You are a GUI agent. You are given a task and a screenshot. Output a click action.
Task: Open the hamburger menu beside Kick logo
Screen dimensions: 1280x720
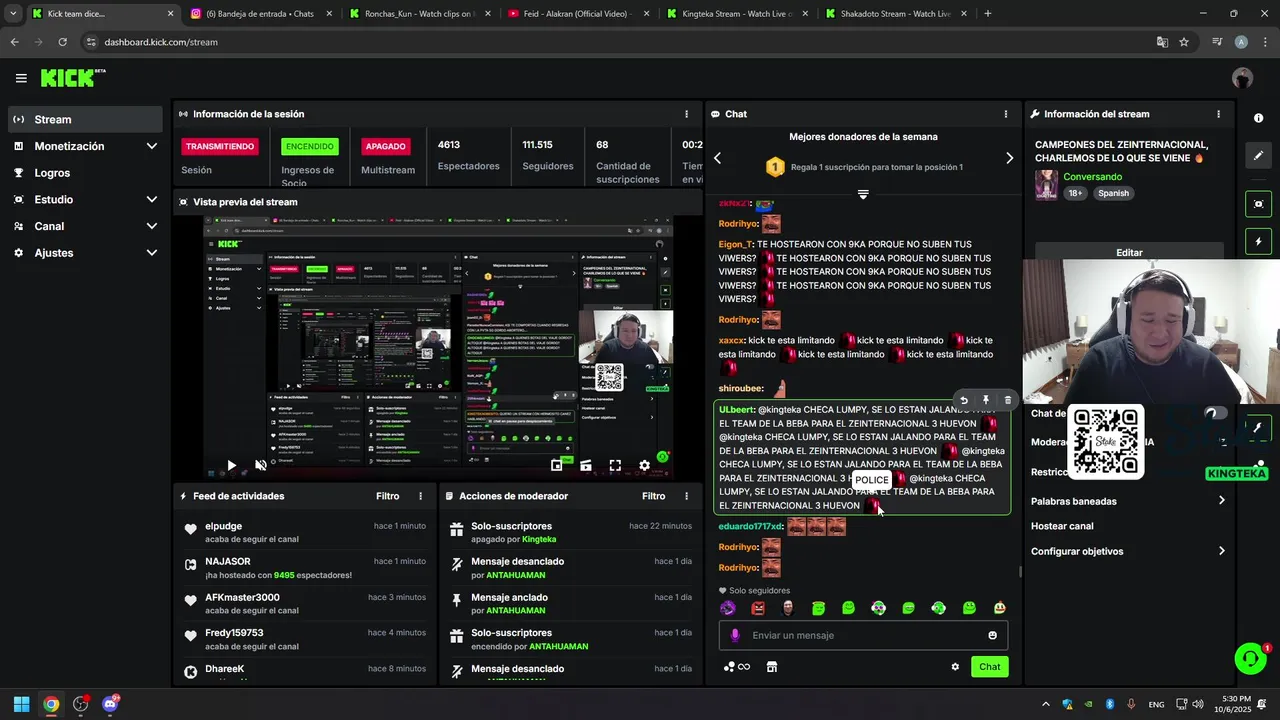[21, 78]
